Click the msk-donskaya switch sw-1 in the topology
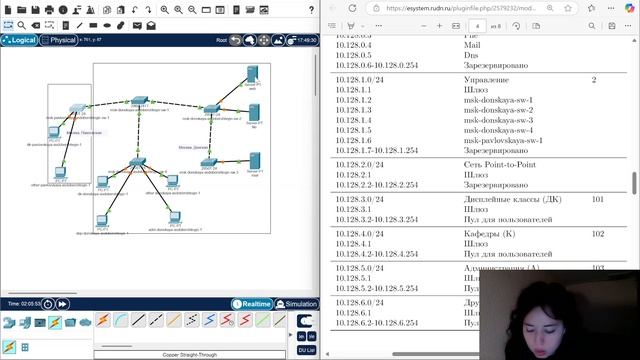640x360 pixels. point(140,100)
